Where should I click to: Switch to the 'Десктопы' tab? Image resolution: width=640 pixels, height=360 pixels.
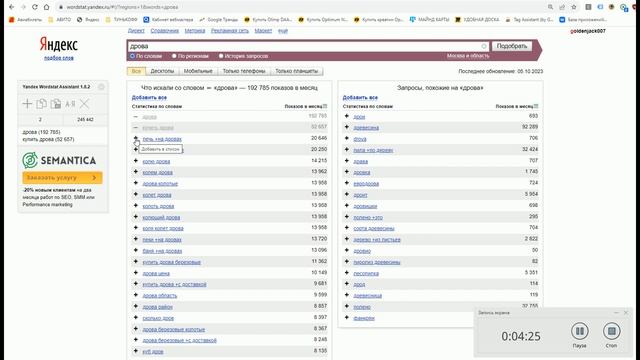pos(162,71)
